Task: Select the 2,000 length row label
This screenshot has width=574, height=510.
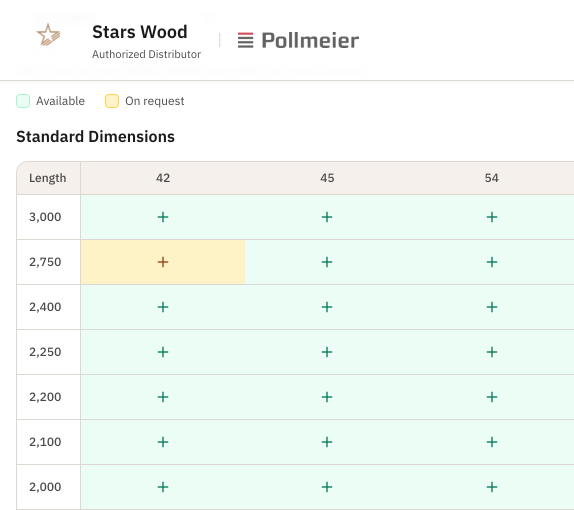Action: pos(45,487)
